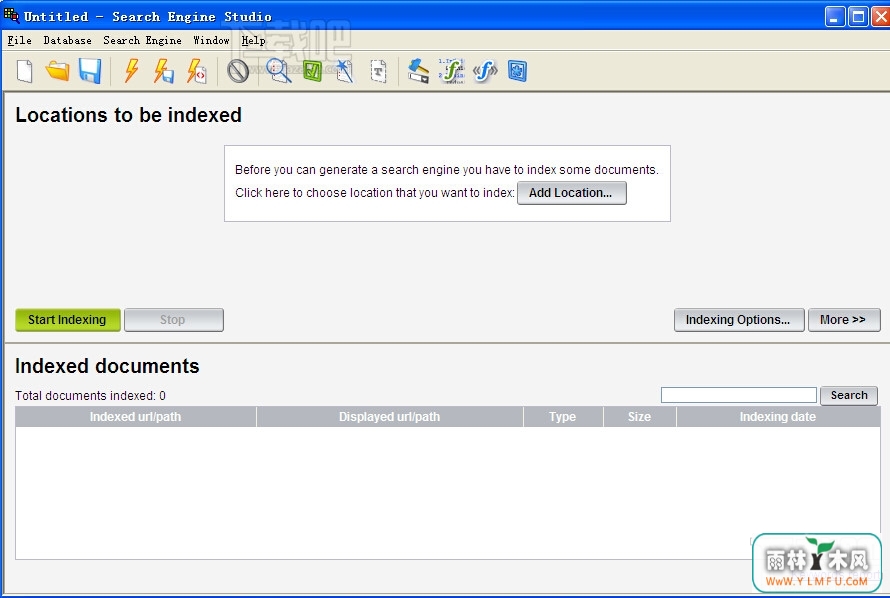Click the lightning bolt with code page icon

pos(196,71)
